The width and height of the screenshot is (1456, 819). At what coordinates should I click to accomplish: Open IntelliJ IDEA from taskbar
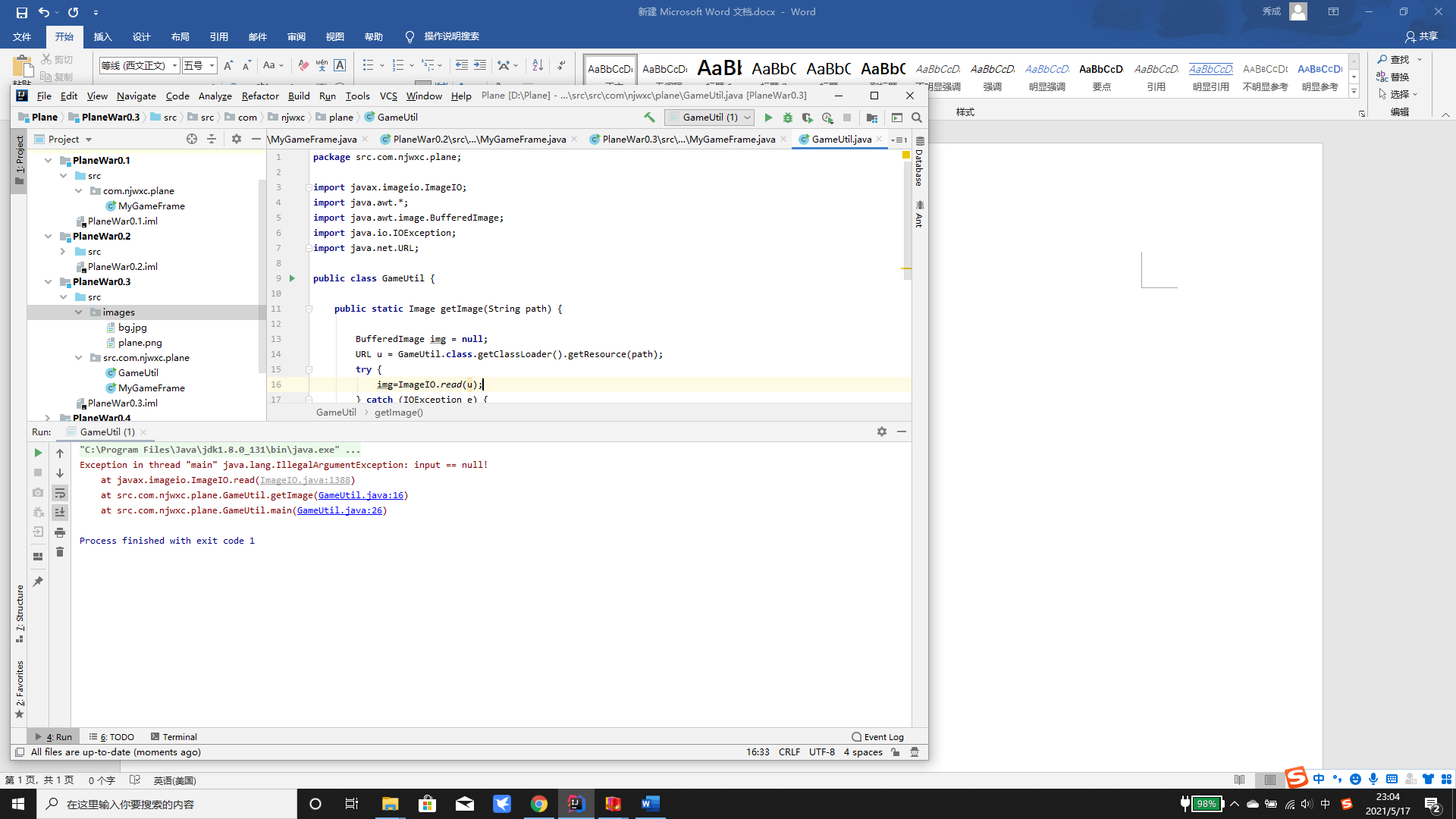coord(576,804)
